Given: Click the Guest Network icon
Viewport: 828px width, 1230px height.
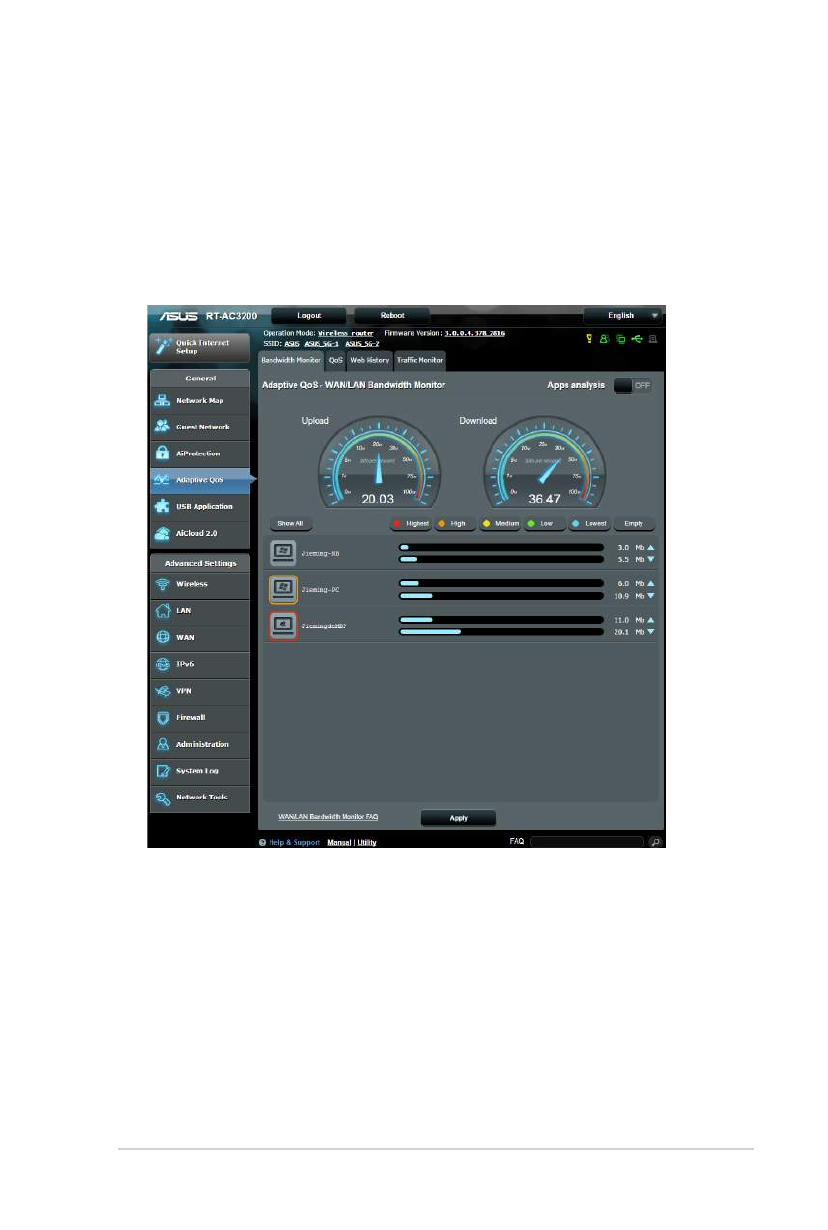Looking at the screenshot, I should pyautogui.click(x=162, y=427).
